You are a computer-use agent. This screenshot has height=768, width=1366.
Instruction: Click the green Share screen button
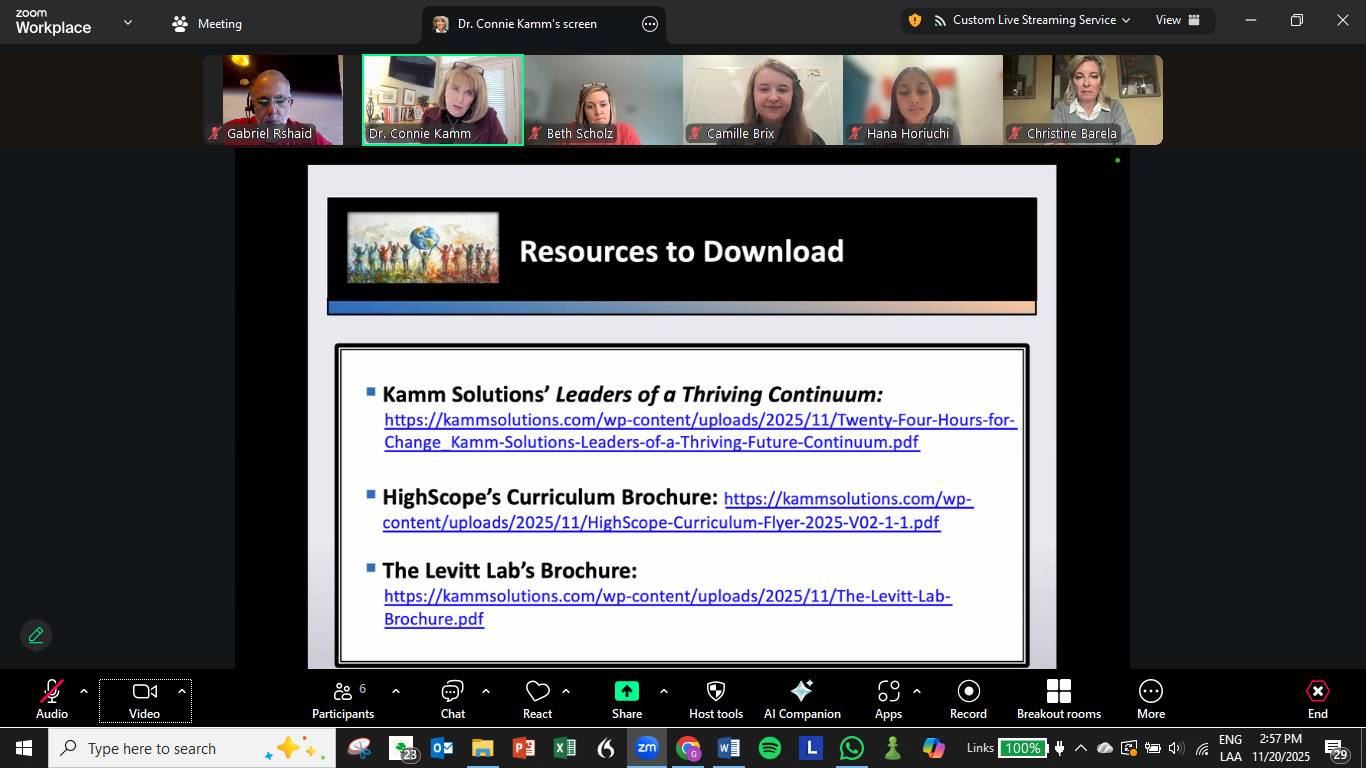tap(626, 699)
